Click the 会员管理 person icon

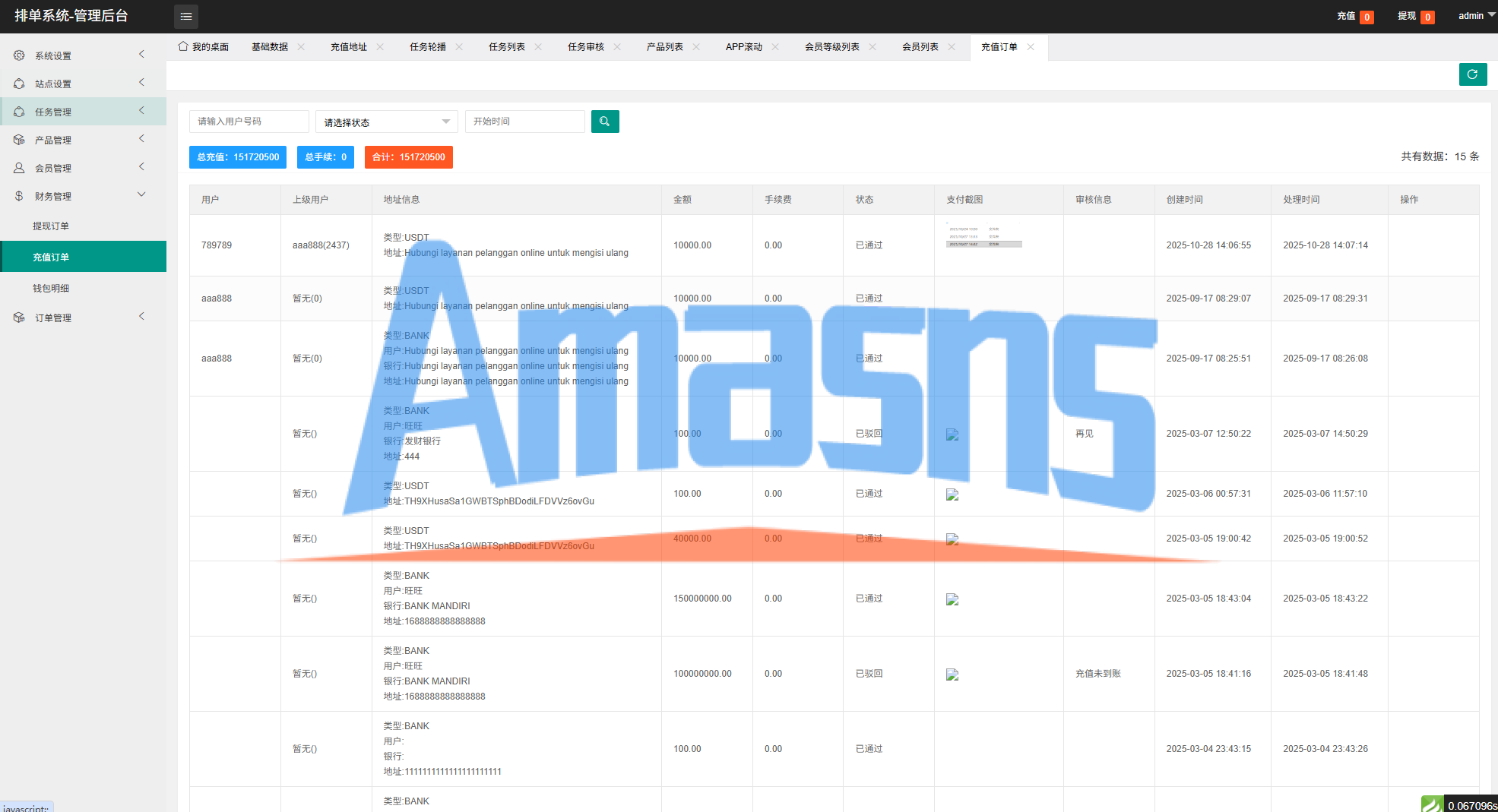tap(19, 168)
